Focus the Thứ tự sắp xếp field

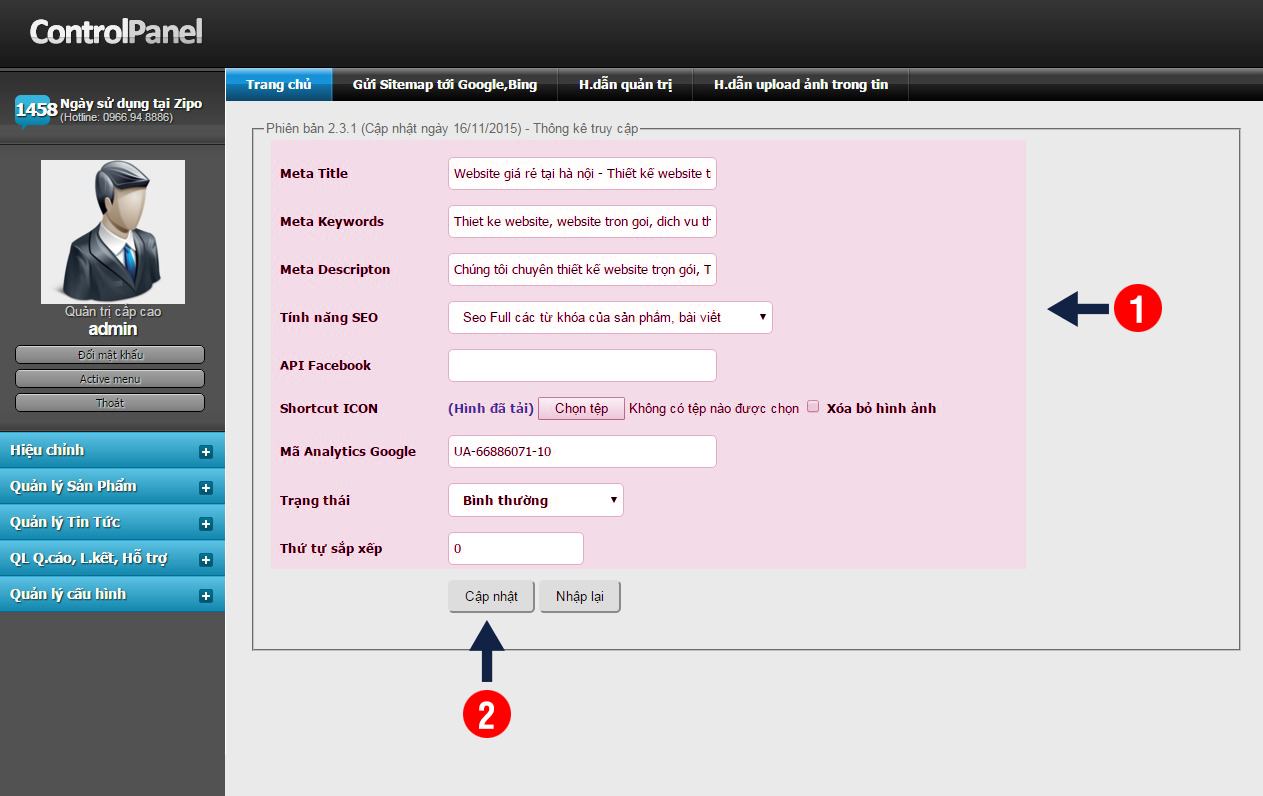[516, 548]
